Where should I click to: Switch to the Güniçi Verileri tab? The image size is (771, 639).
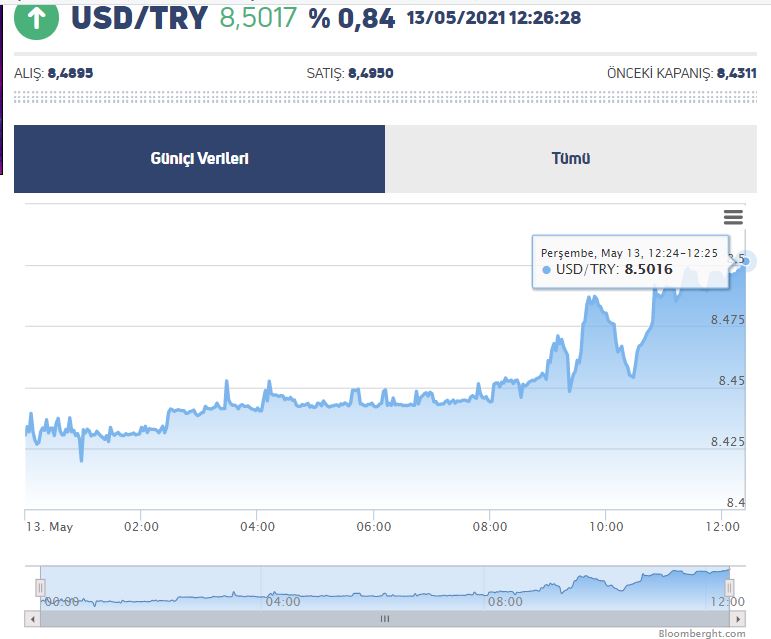click(x=199, y=159)
